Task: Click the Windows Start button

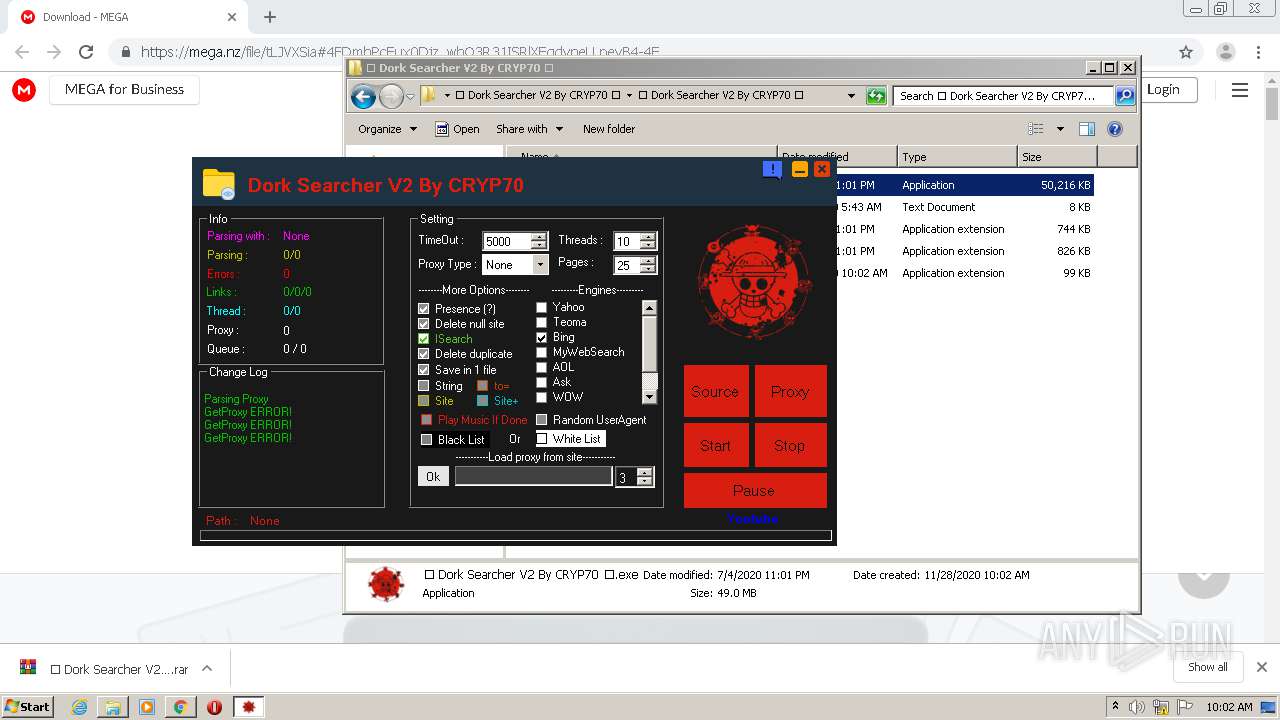Action: pyautogui.click(x=27, y=706)
